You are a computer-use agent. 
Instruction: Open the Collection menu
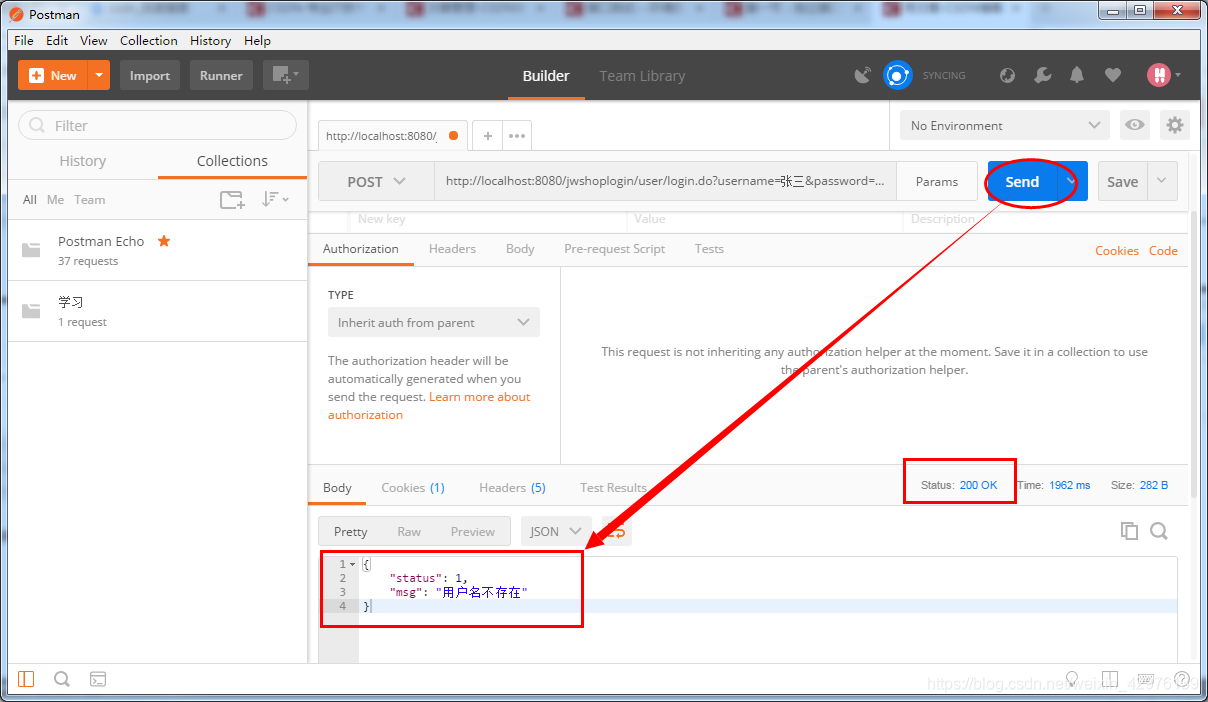(148, 40)
